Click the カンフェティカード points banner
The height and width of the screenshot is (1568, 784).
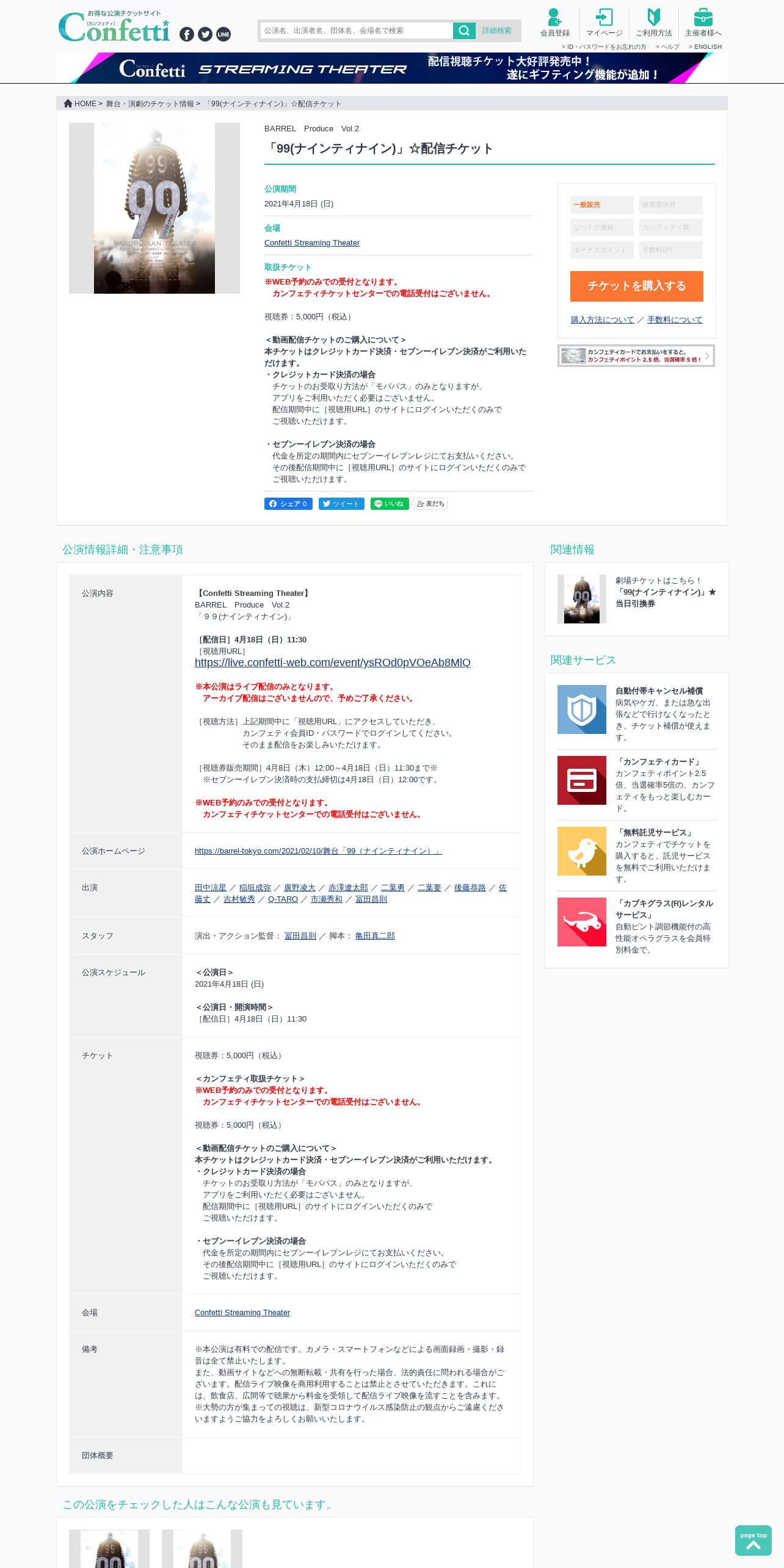[636, 356]
